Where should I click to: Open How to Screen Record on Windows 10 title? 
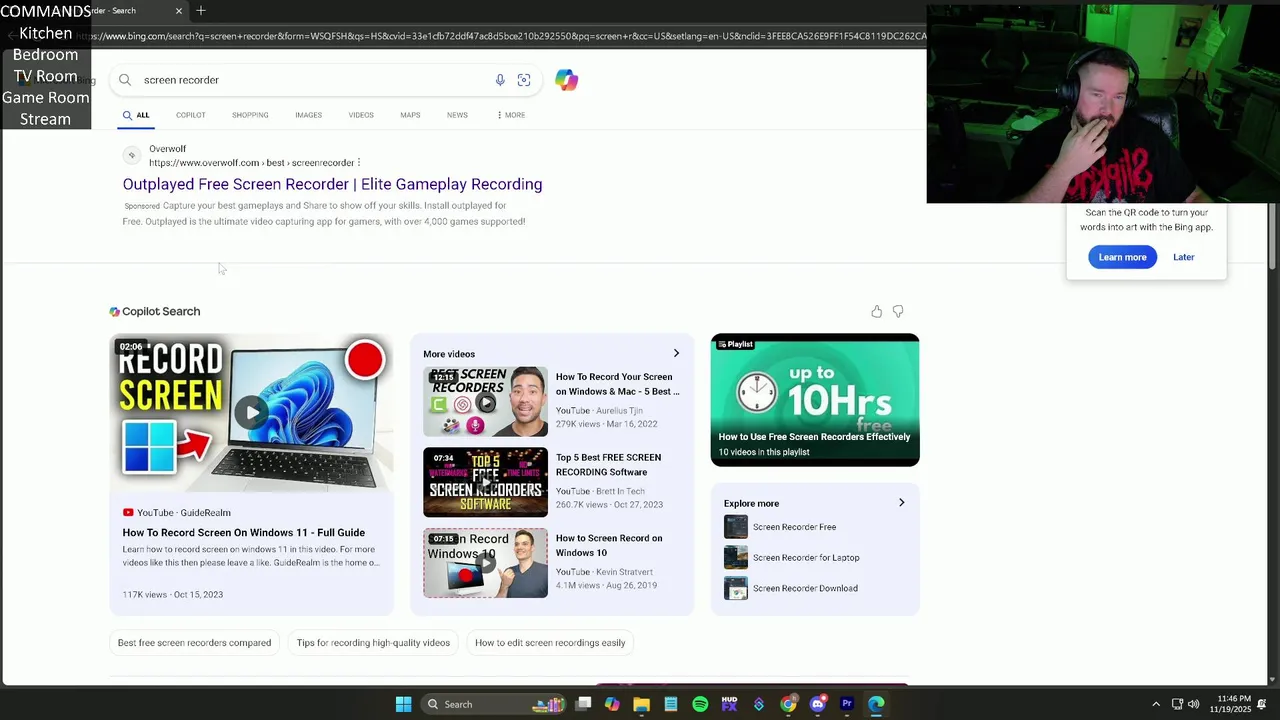point(609,545)
